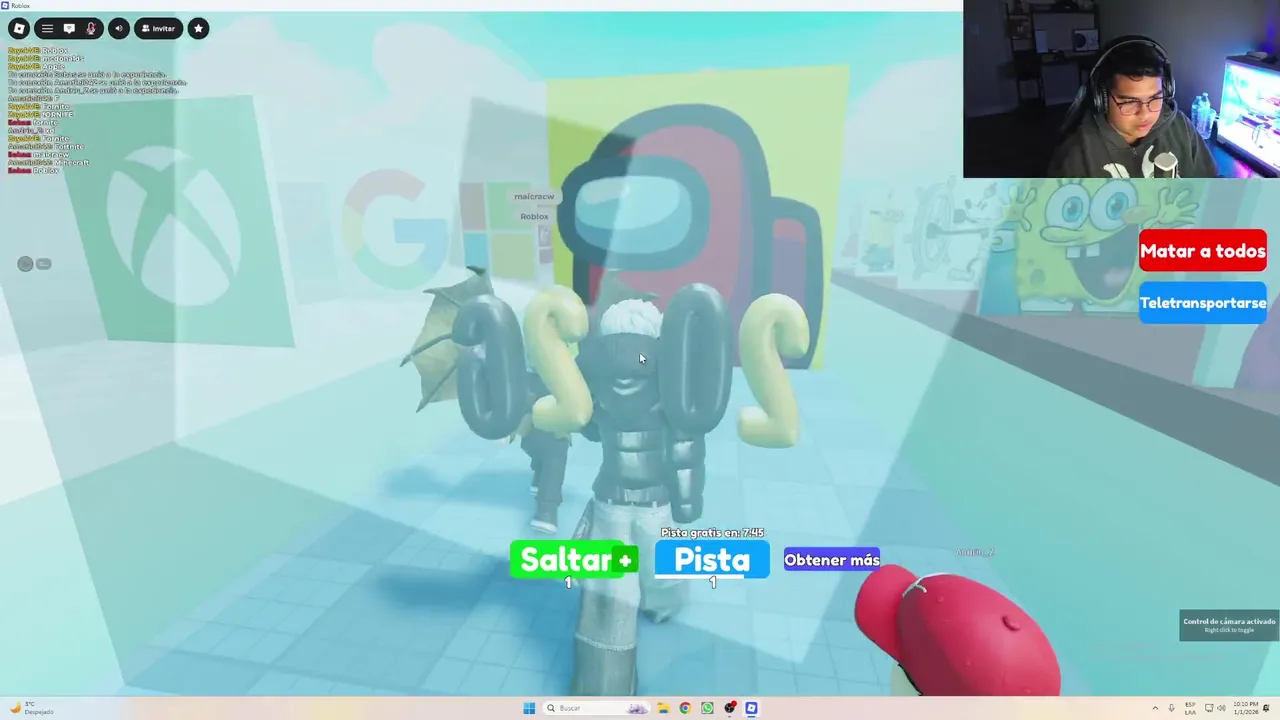The width and height of the screenshot is (1280, 720).
Task: Click the Roblox window title icon
Action: coord(5,5)
